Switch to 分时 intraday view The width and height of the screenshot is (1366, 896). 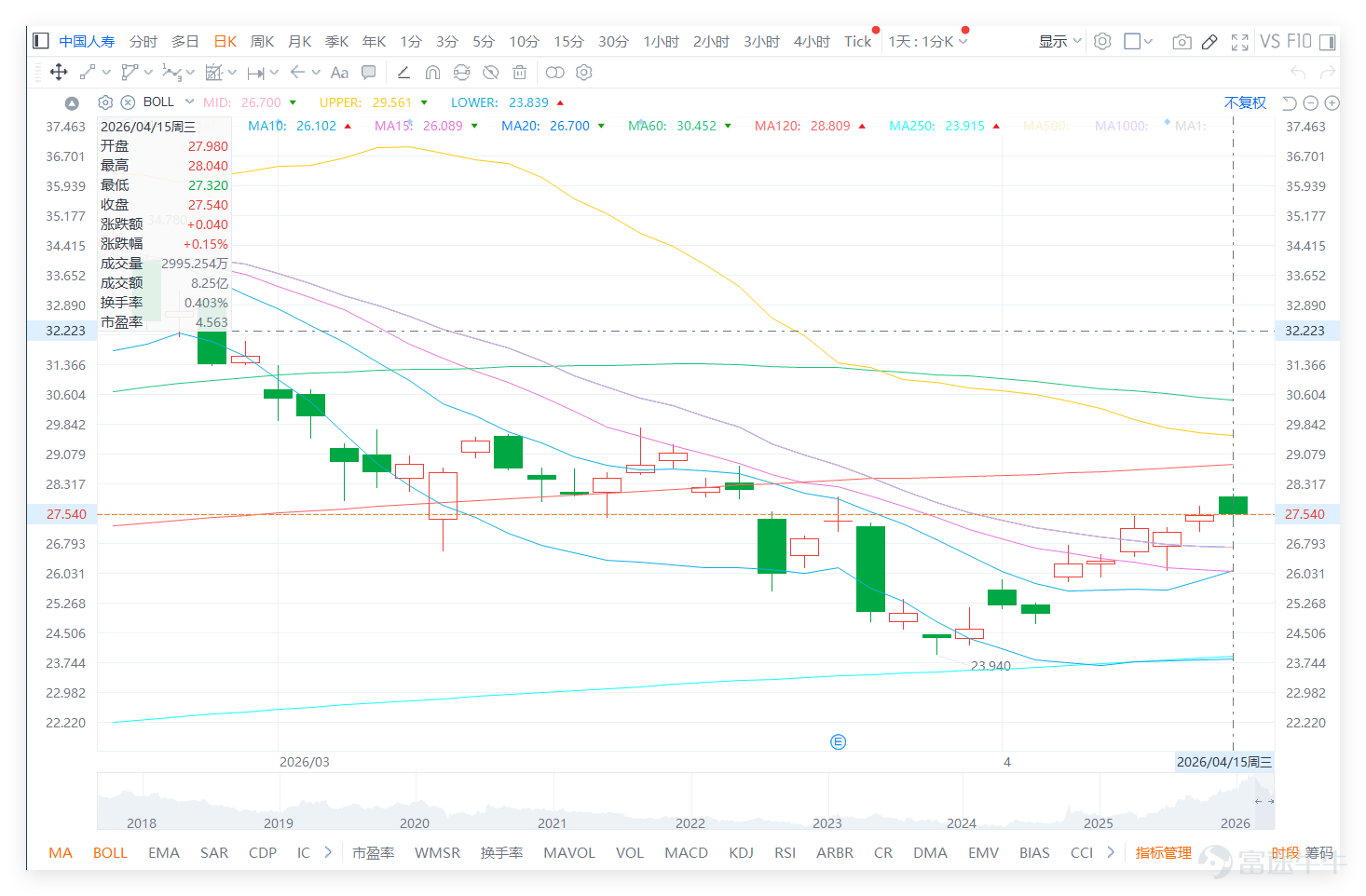pyautogui.click(x=143, y=41)
